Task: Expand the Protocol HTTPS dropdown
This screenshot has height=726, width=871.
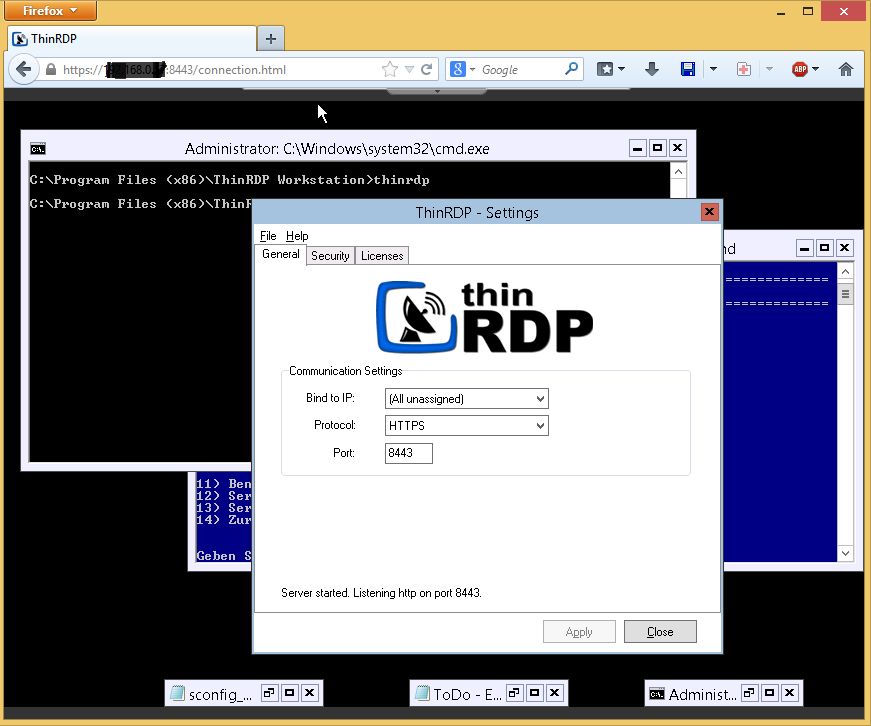Action: [x=467, y=426]
